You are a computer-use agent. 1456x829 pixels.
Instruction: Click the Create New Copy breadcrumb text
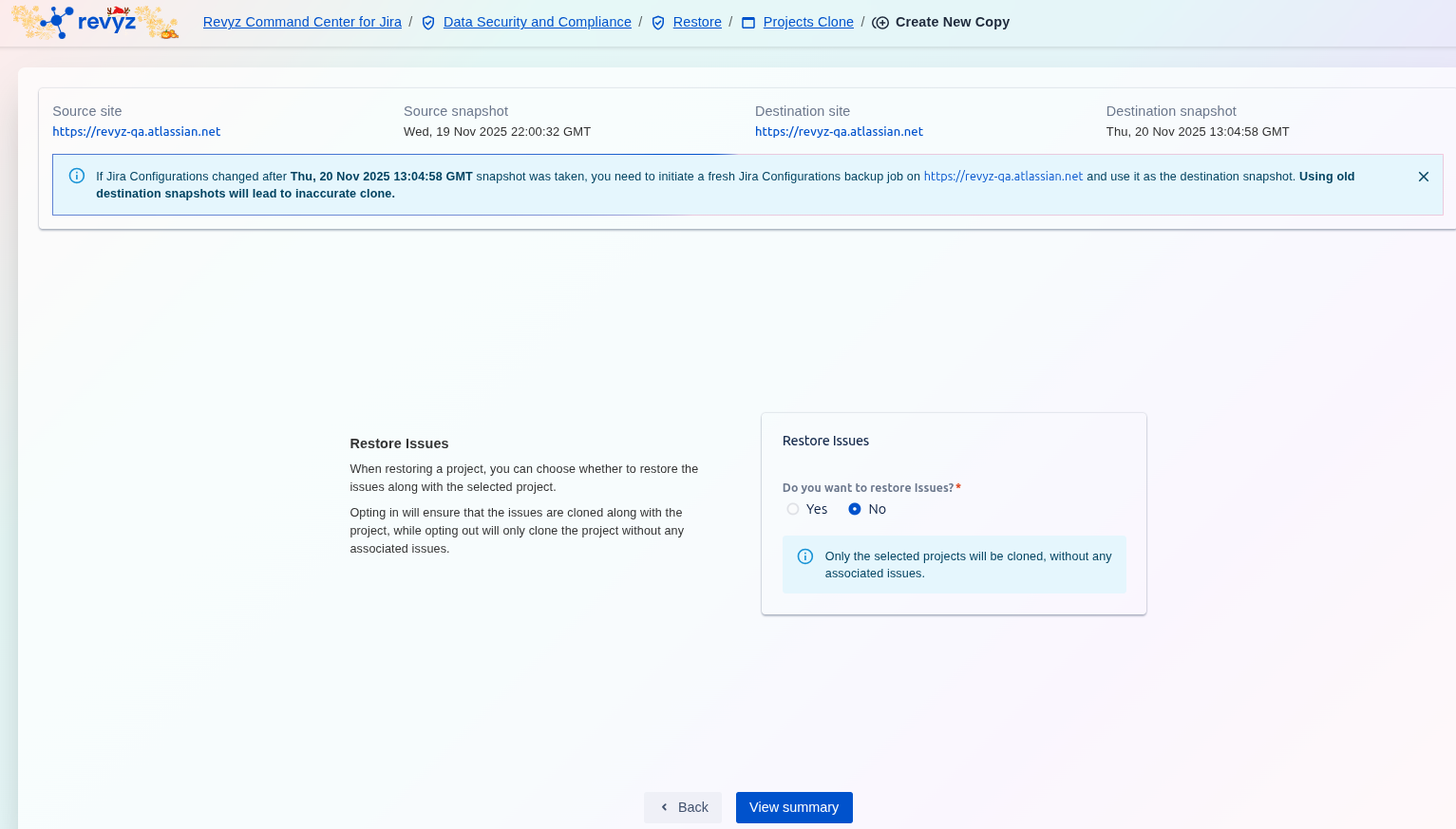pos(952,22)
